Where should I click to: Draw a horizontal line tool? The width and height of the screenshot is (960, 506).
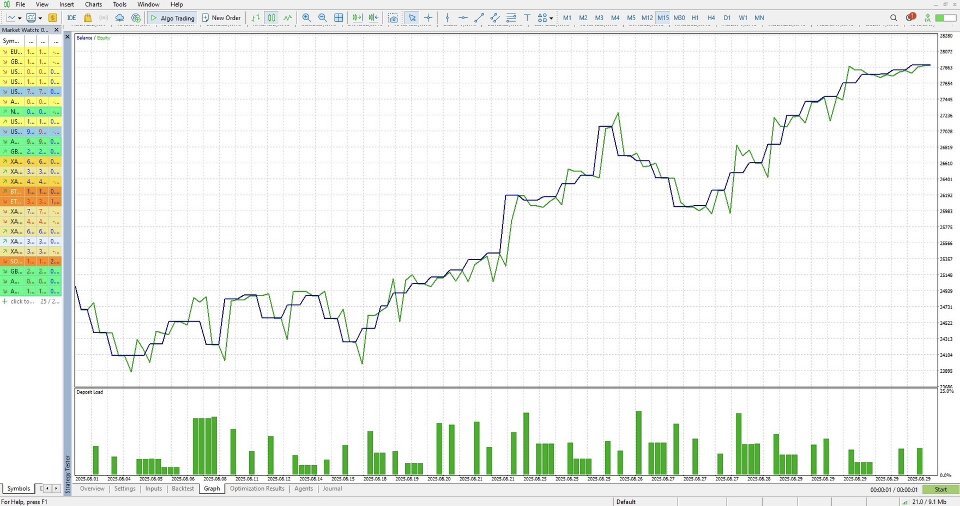463,18
